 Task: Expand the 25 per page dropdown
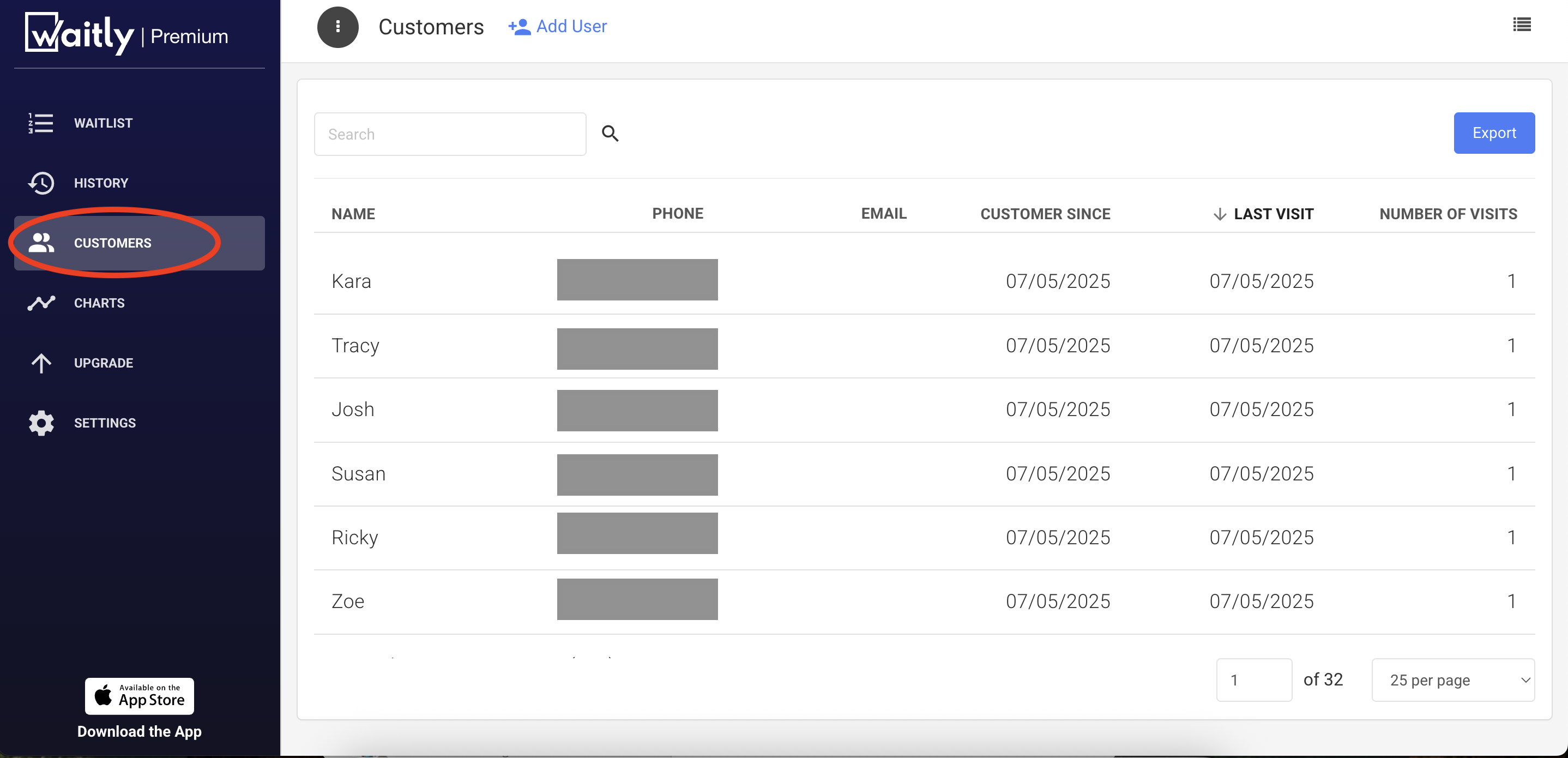(1452, 679)
